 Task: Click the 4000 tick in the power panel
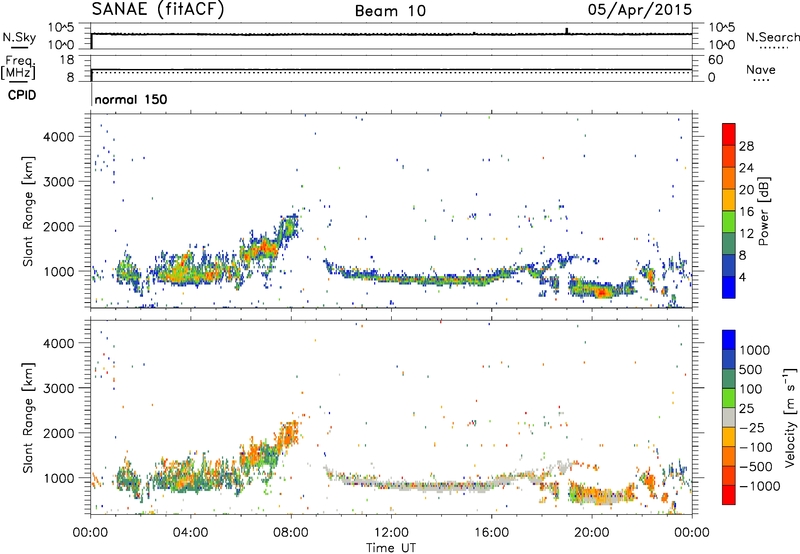59,137
